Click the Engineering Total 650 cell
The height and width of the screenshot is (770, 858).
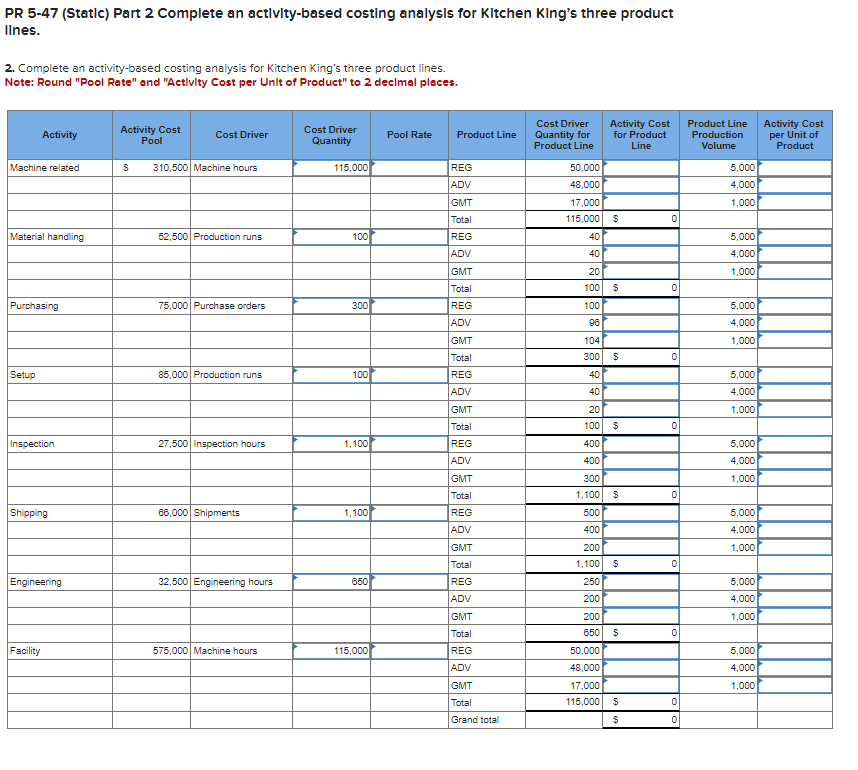pos(564,633)
